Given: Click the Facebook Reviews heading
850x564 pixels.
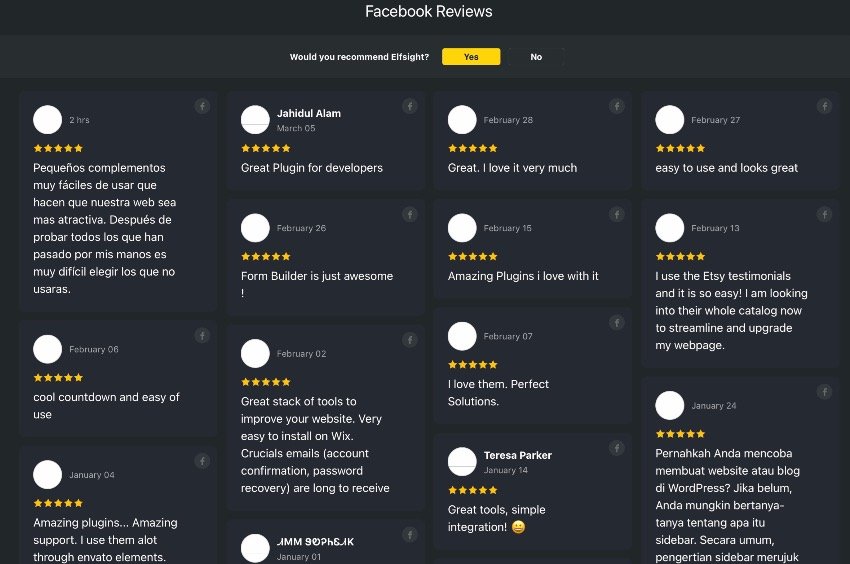Looking at the screenshot, I should point(429,11).
